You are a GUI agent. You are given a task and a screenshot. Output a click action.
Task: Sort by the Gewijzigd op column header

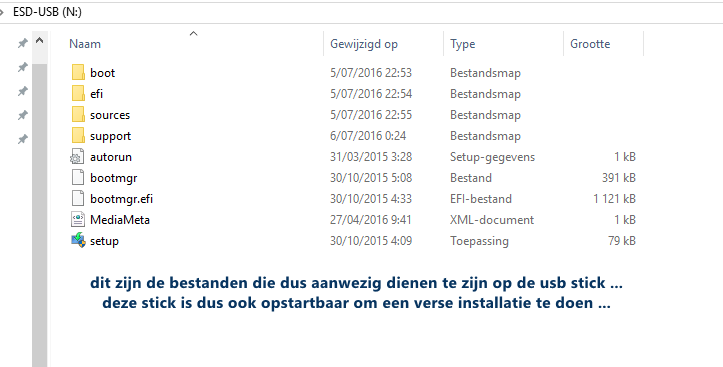click(364, 44)
